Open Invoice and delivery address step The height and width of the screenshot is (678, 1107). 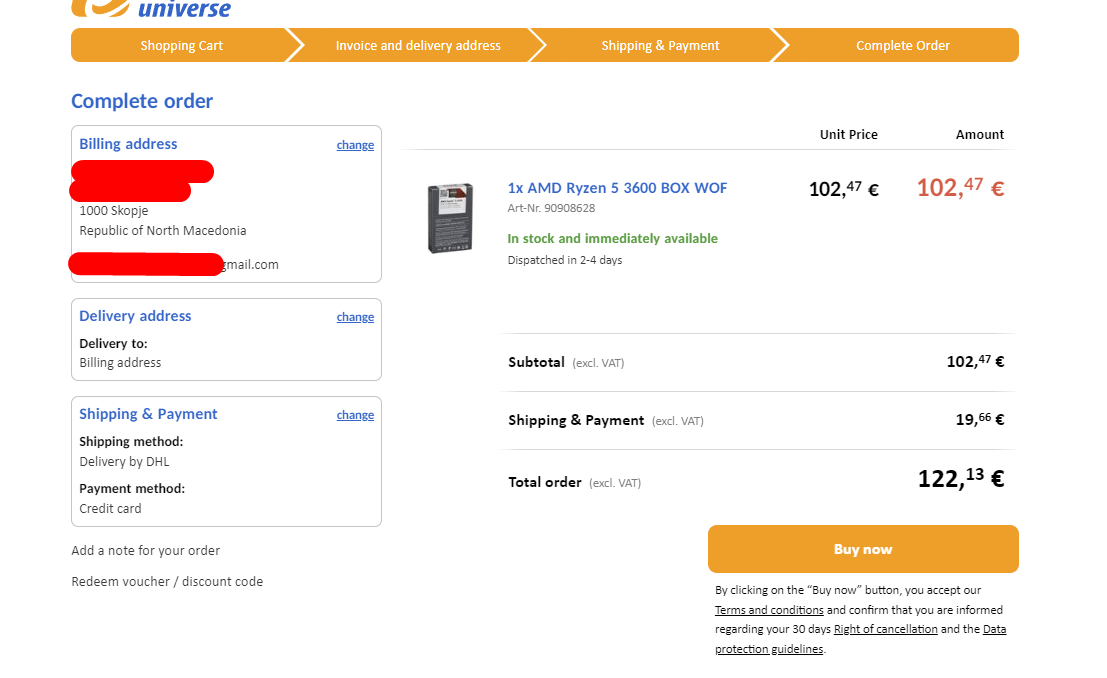point(418,45)
